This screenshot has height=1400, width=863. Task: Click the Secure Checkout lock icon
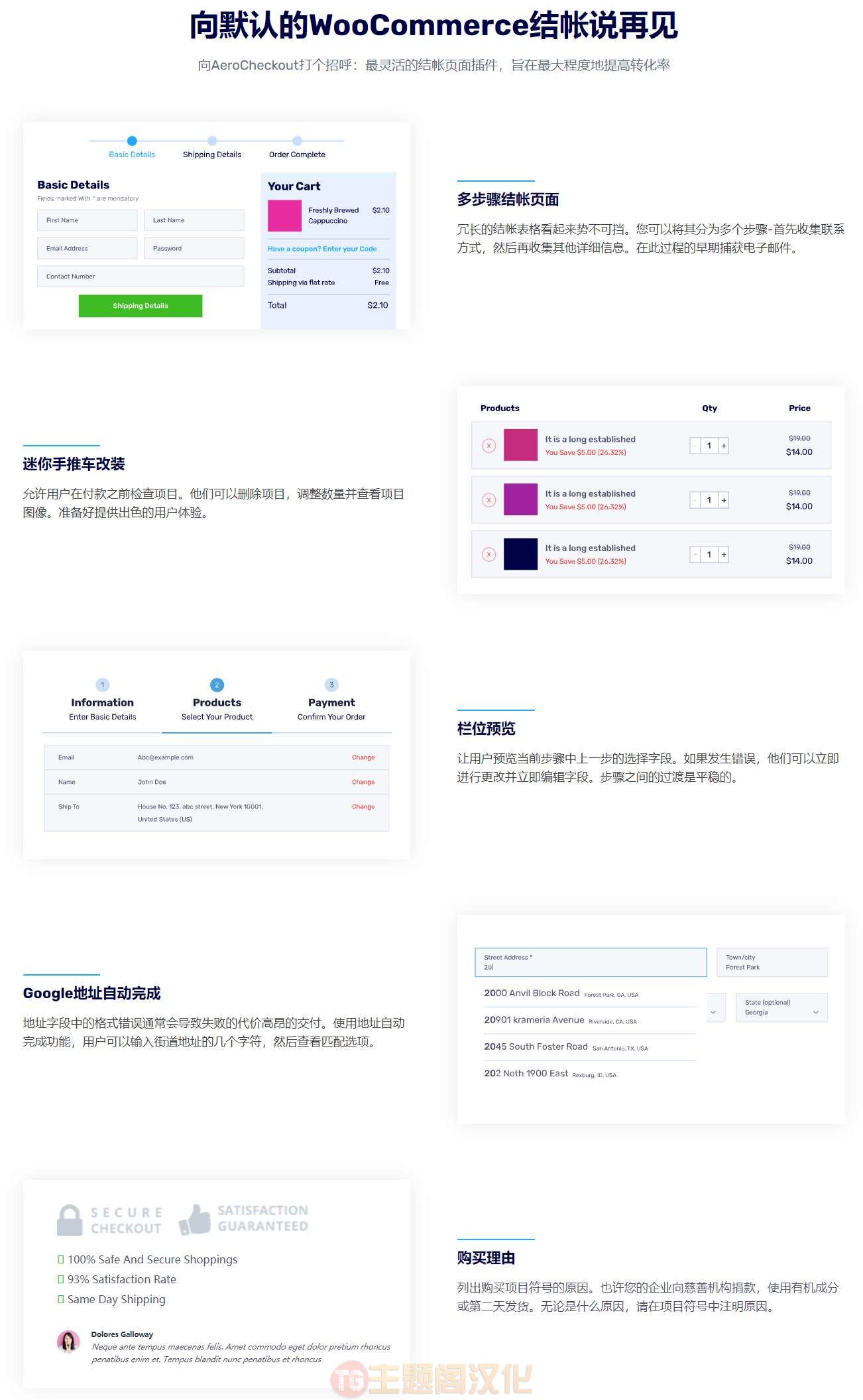[x=70, y=1220]
